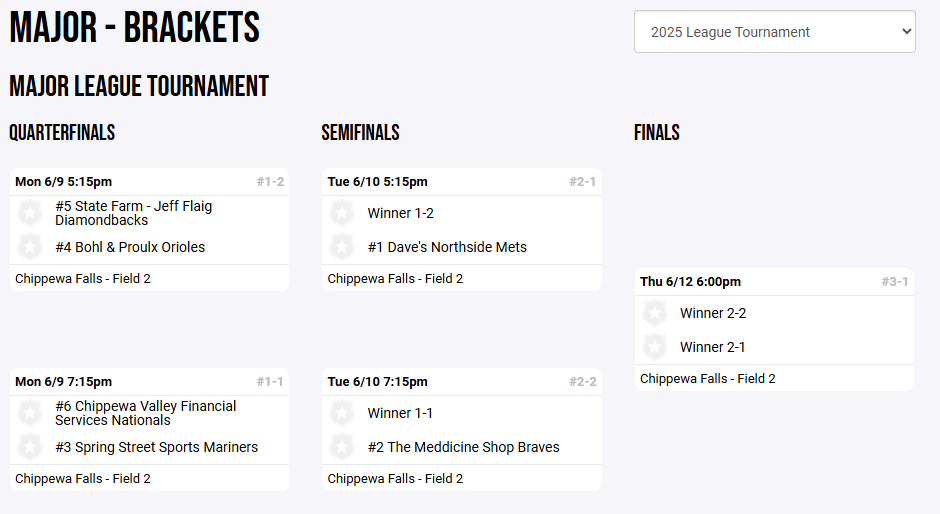Viewport: 940px width, 514px height.
Task: Click Chippewa Falls - Field 2 in finals card
Action: point(708,379)
